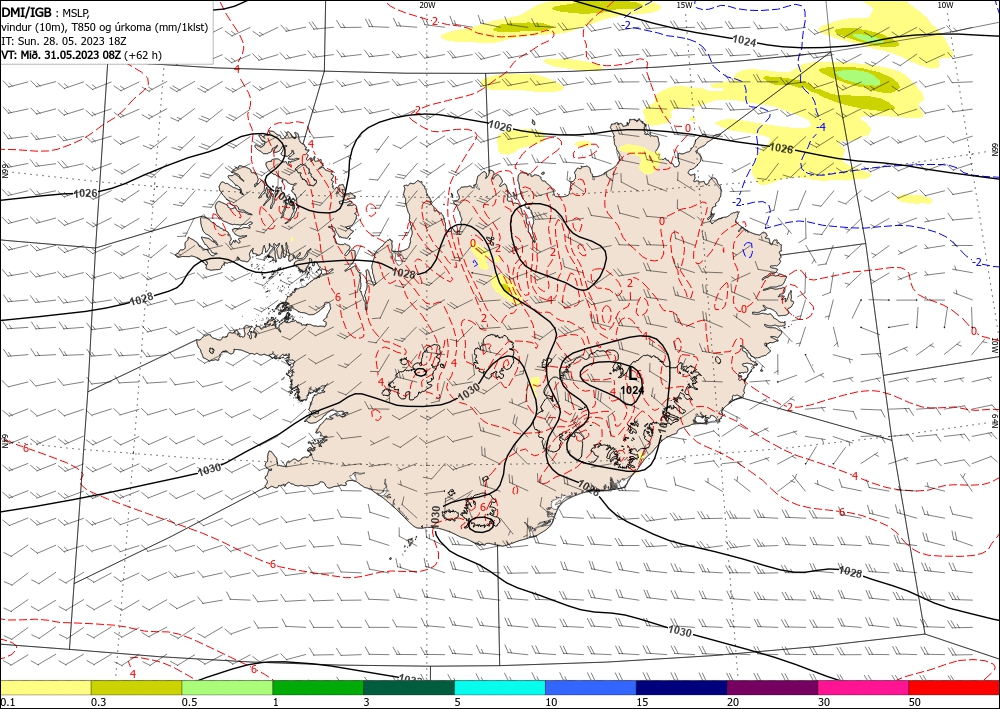Click the '10W' longitude label at top
Screen dimensions: 1000x709
(945, 5)
